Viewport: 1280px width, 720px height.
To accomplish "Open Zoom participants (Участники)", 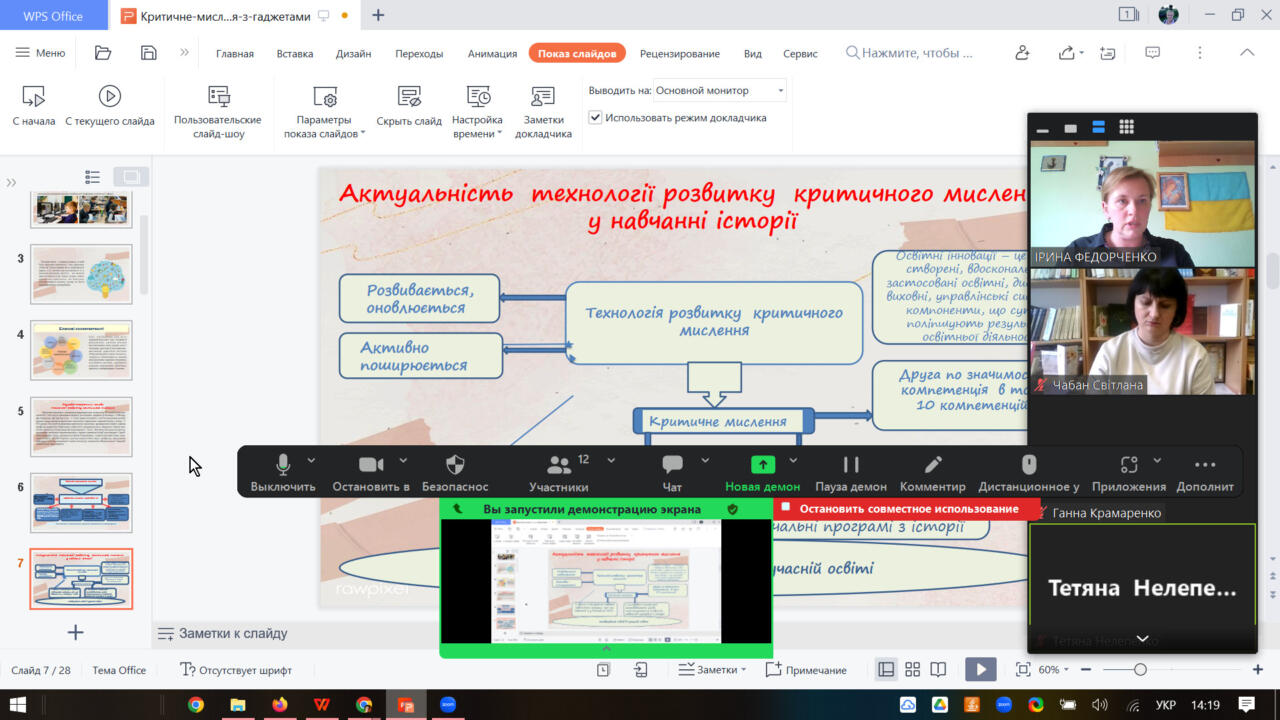I will click(559, 473).
